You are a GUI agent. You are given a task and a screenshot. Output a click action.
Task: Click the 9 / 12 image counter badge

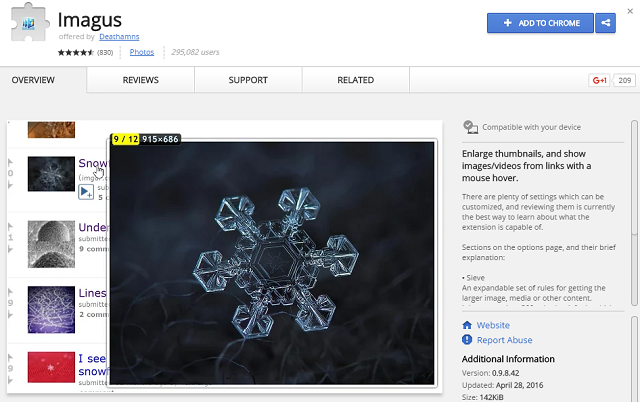click(x=125, y=139)
